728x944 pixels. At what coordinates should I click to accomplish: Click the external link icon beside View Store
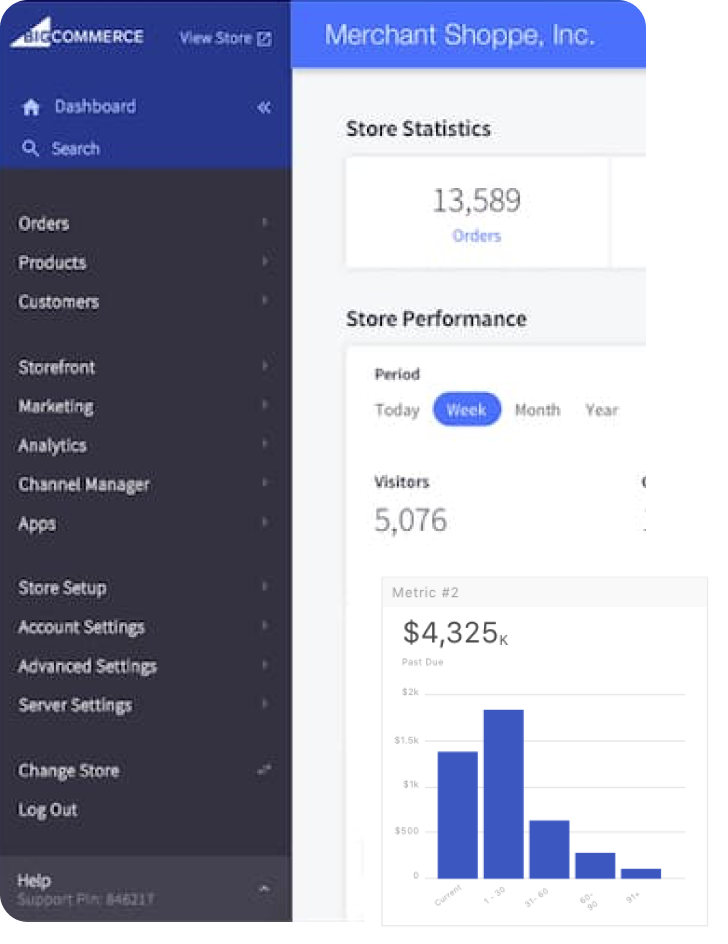pos(264,39)
